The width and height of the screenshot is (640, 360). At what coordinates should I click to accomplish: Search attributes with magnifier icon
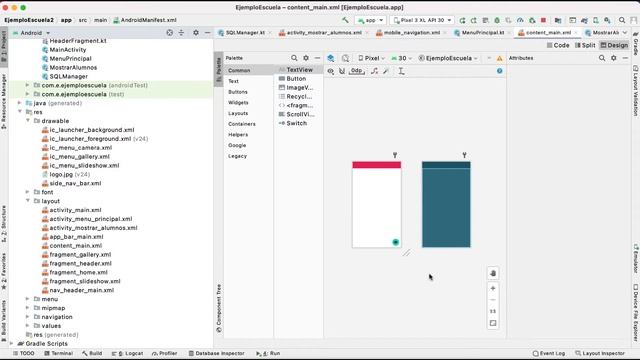click(x=602, y=58)
